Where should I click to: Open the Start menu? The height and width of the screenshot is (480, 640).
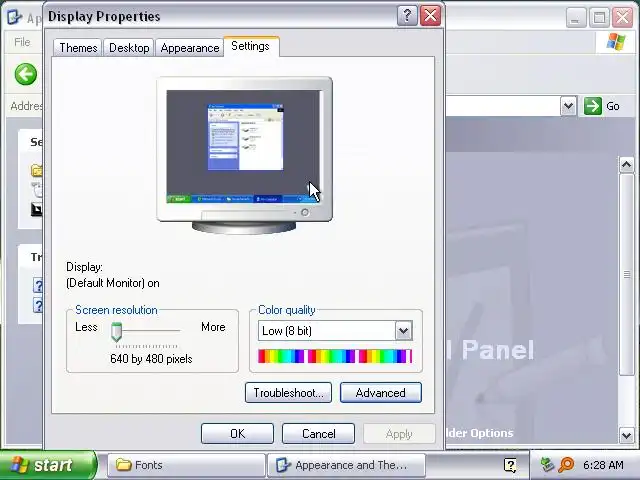[x=48, y=465]
